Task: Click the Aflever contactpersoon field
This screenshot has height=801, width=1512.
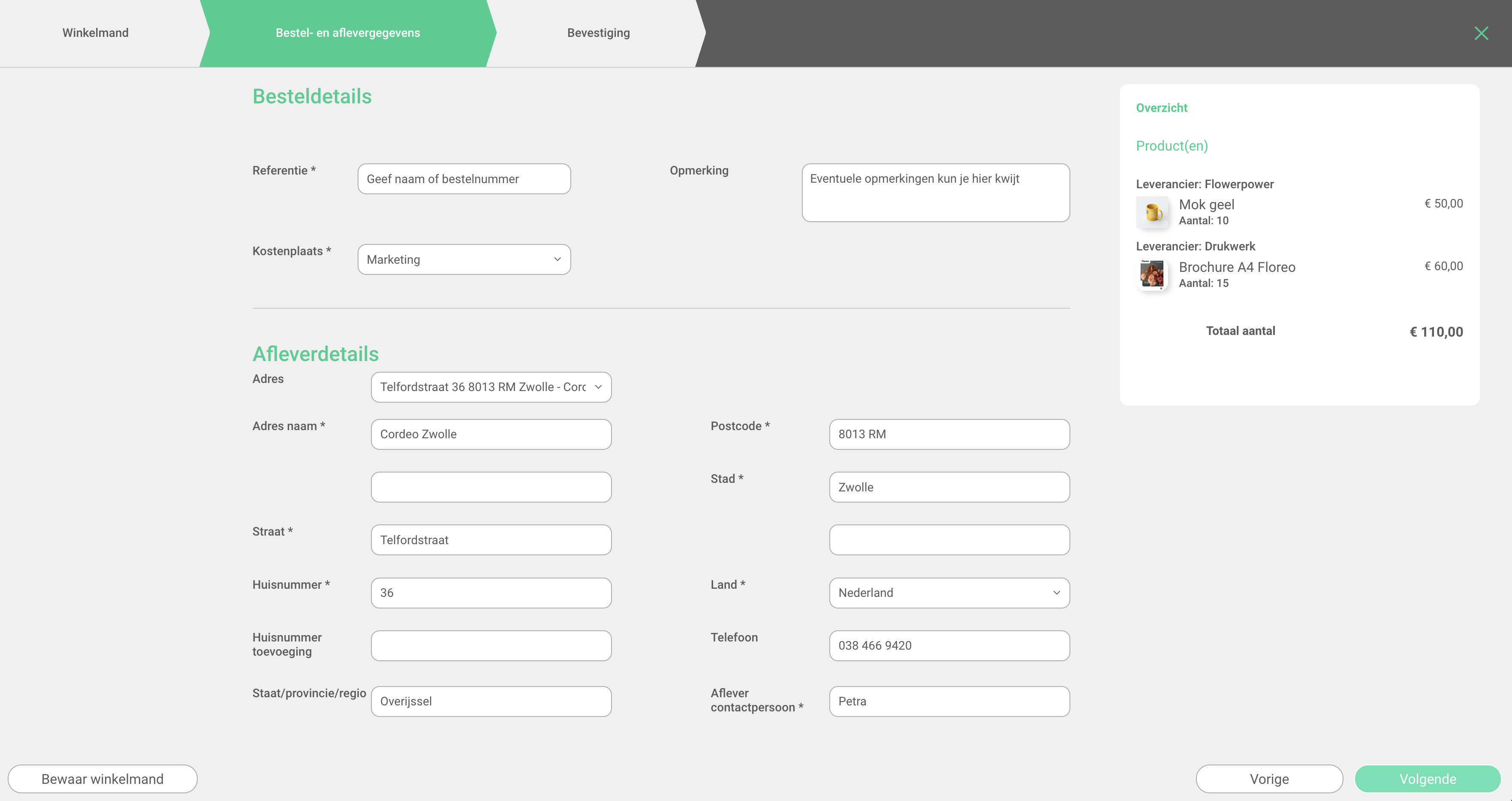Action: click(949, 701)
